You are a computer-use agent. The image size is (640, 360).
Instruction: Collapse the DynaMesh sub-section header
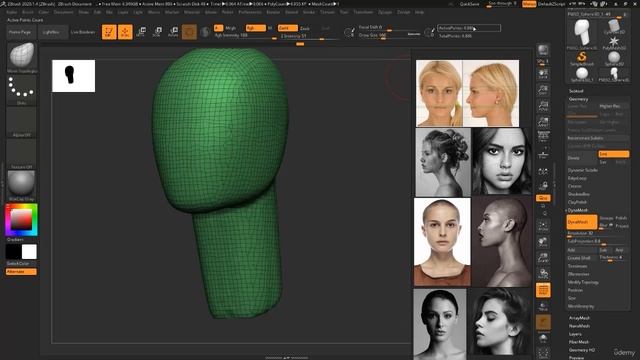[x=578, y=210]
